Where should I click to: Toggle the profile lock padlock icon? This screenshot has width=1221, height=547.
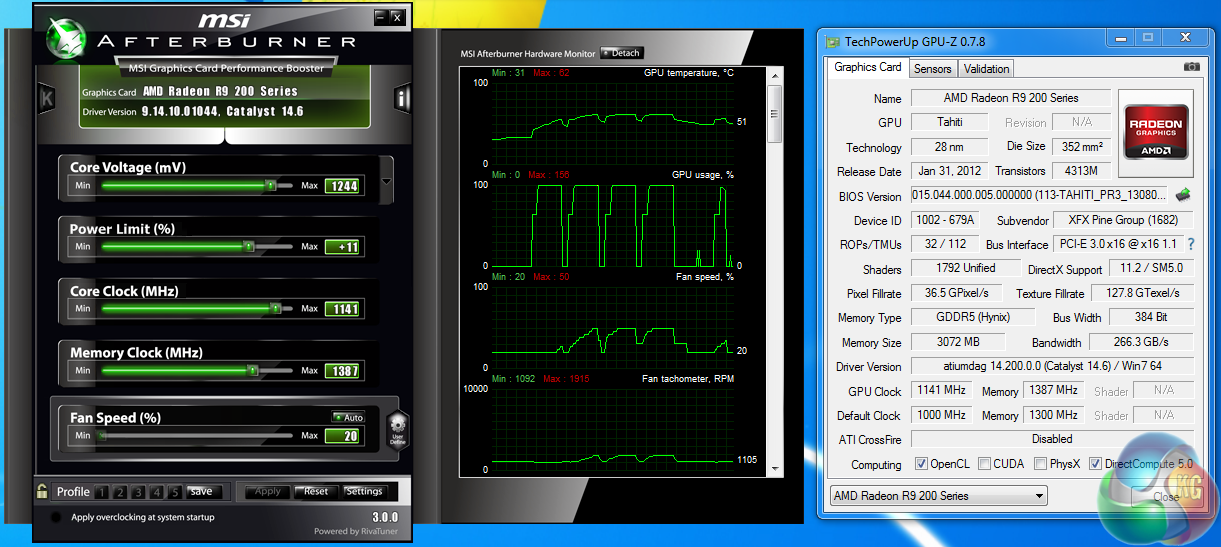pyautogui.click(x=42, y=491)
